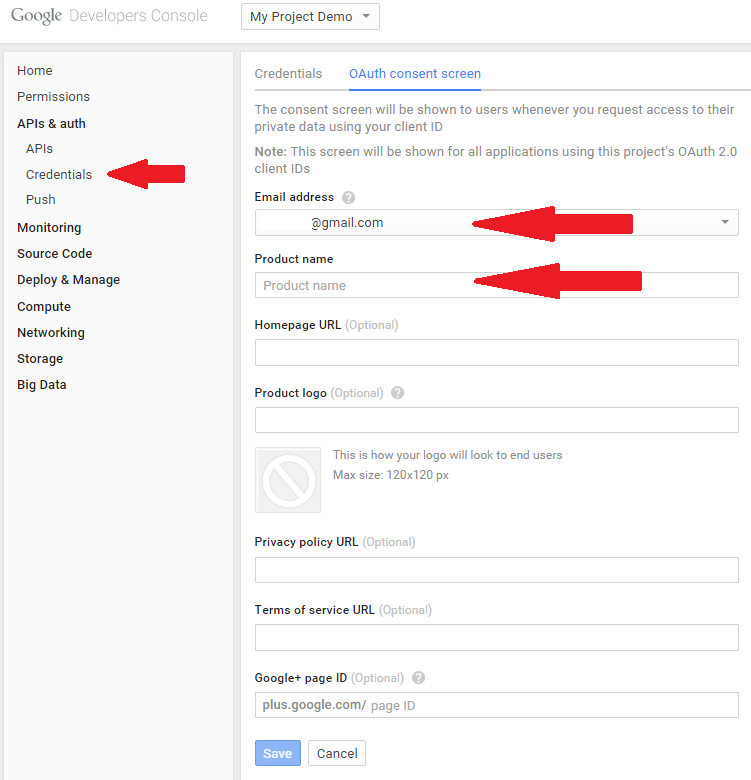Expand the APIs & auth sidebar section
The height and width of the screenshot is (780, 751).
[x=51, y=123]
